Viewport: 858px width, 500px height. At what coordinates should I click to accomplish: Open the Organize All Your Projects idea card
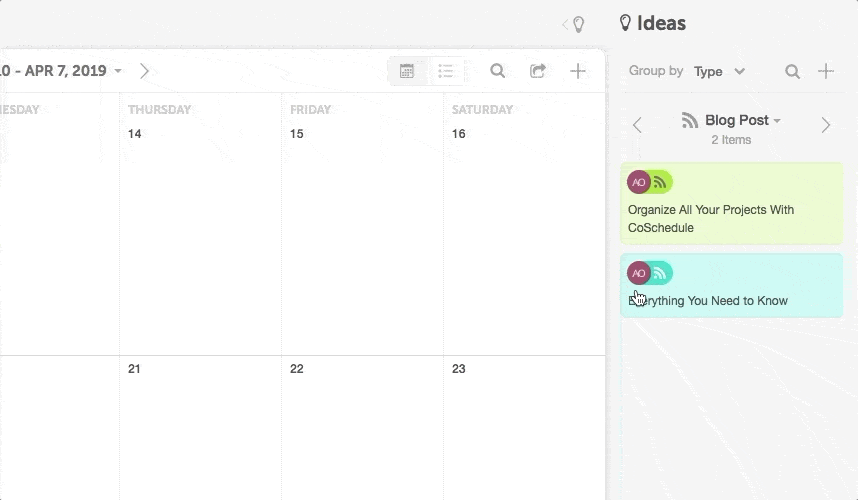click(732, 204)
